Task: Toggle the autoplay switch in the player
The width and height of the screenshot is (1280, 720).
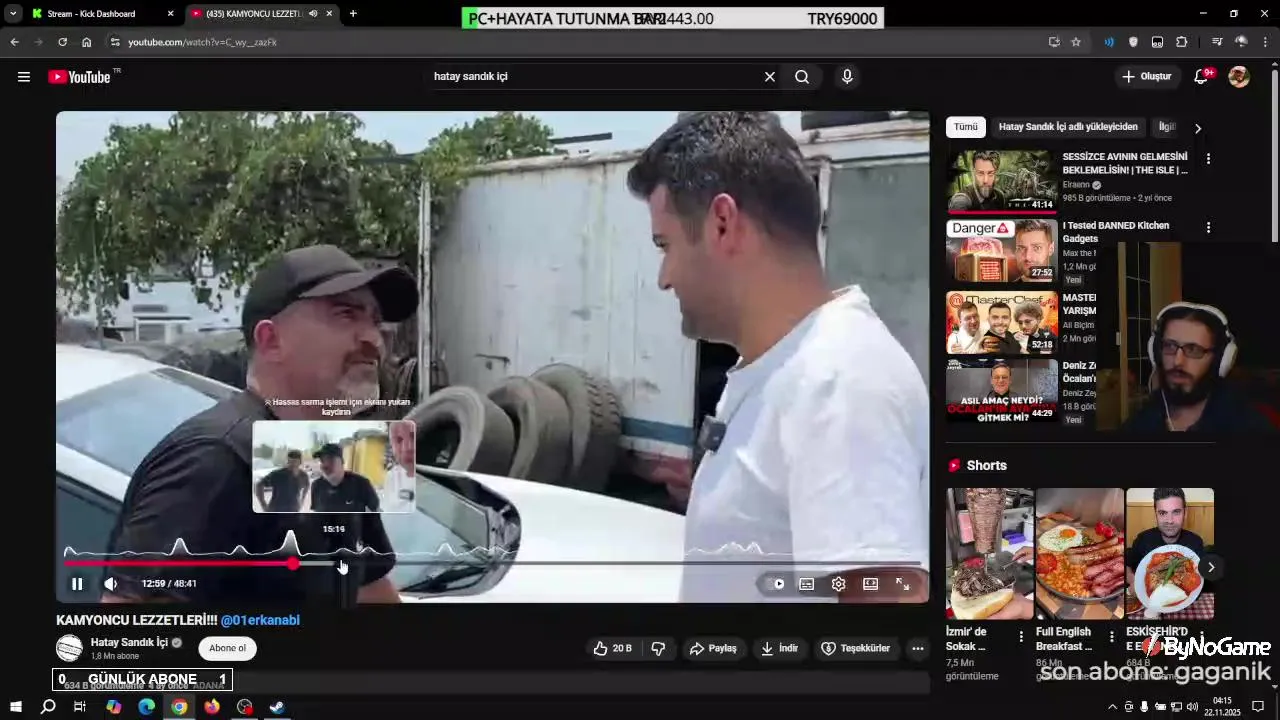Action: click(776, 584)
